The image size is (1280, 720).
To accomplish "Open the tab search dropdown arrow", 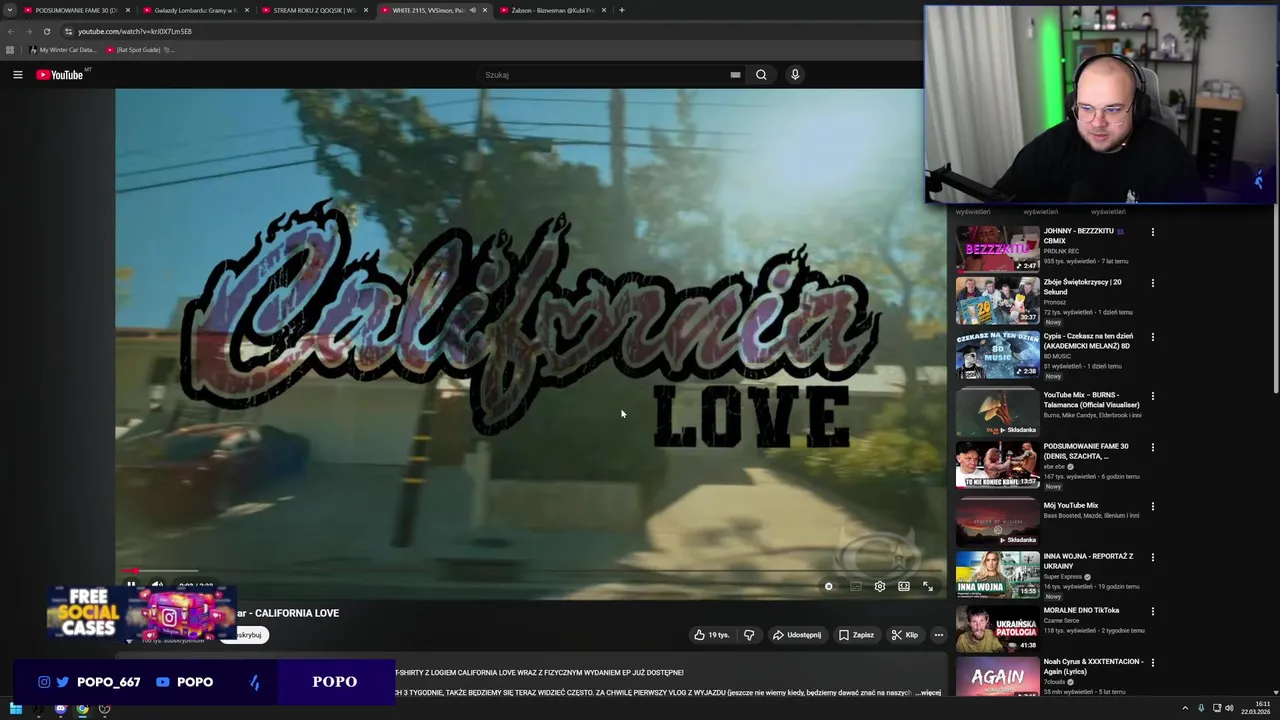I will (9, 10).
